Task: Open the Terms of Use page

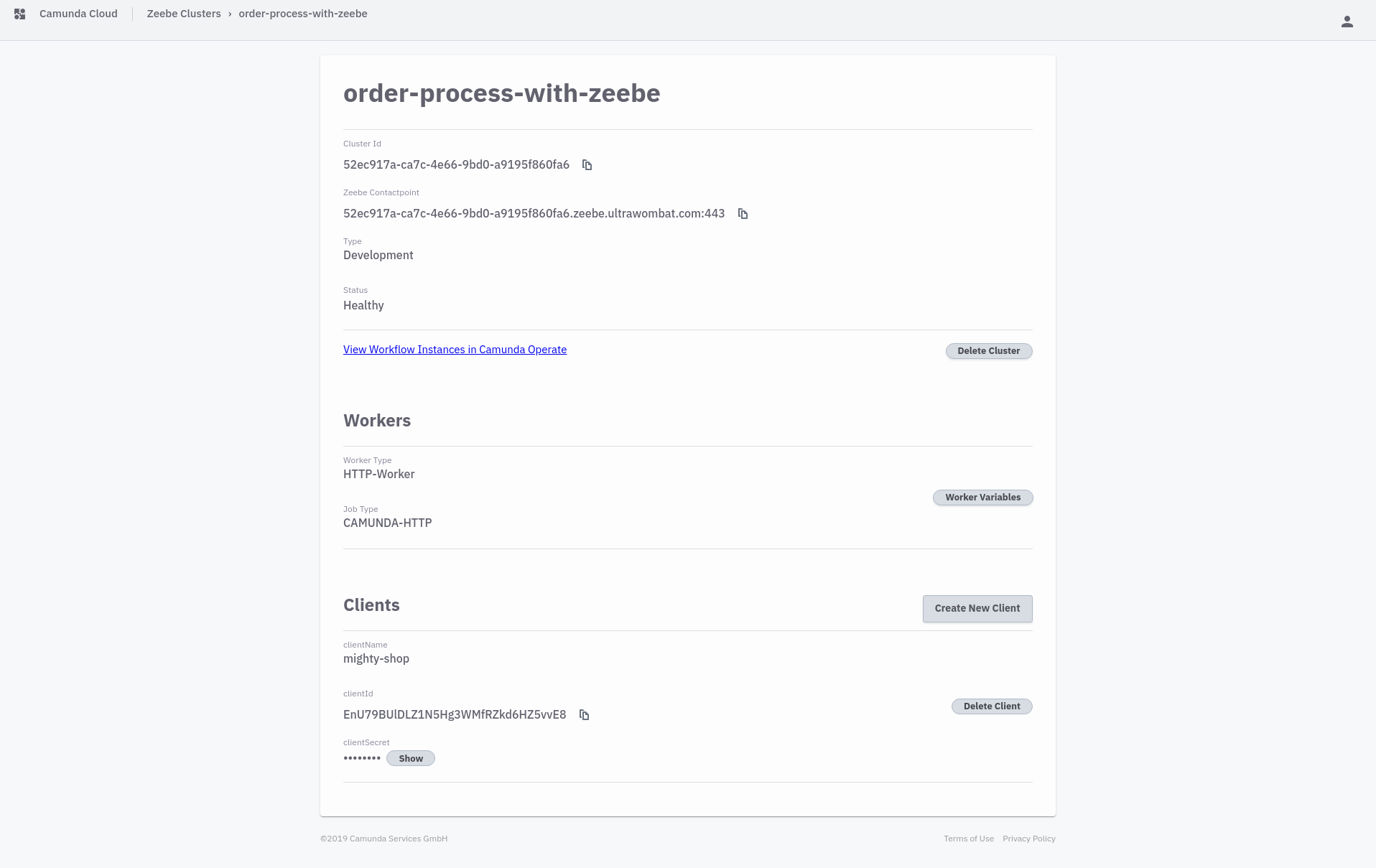Action: [969, 839]
